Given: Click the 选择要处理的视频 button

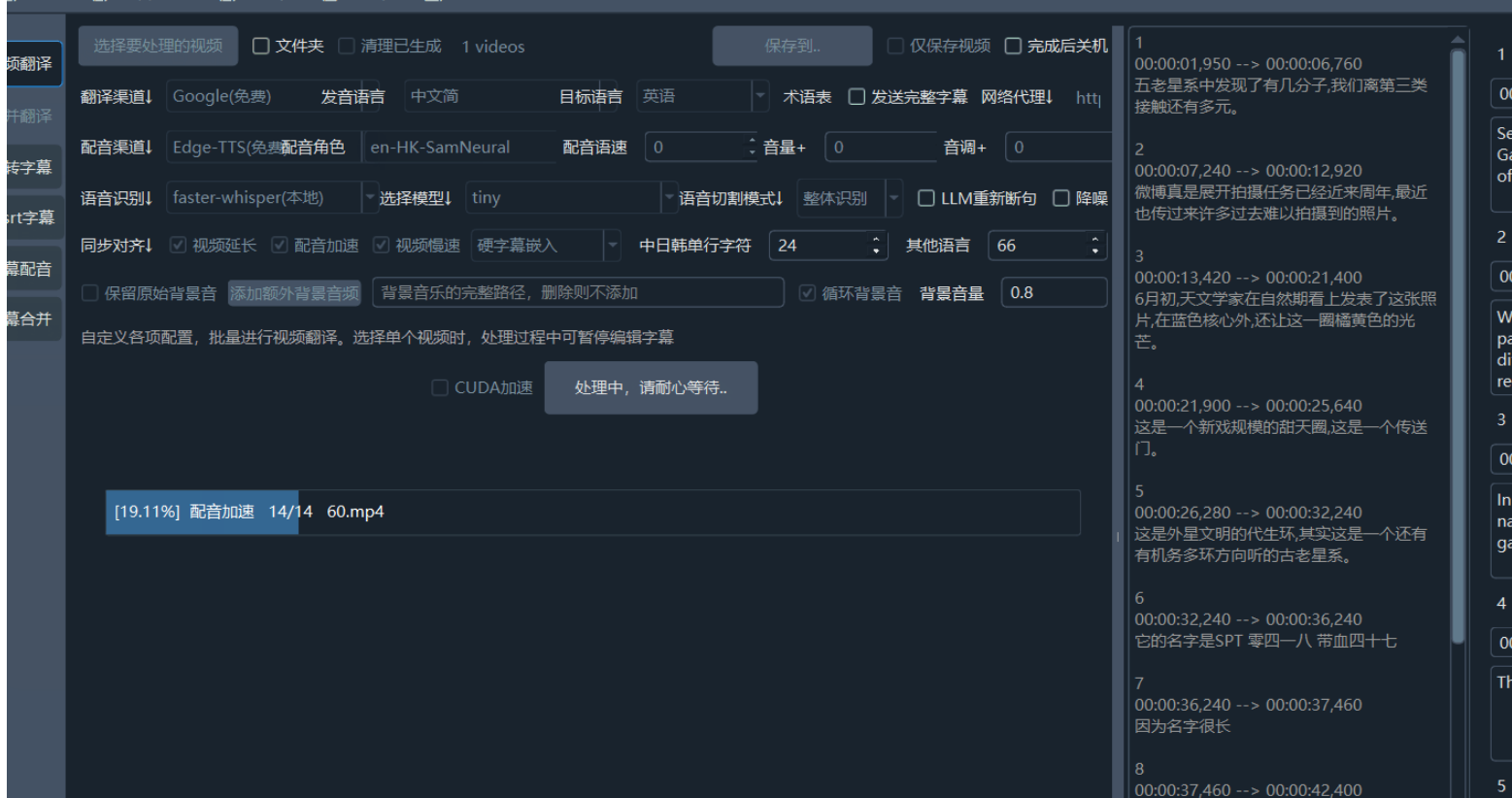Looking at the screenshot, I should [x=157, y=45].
